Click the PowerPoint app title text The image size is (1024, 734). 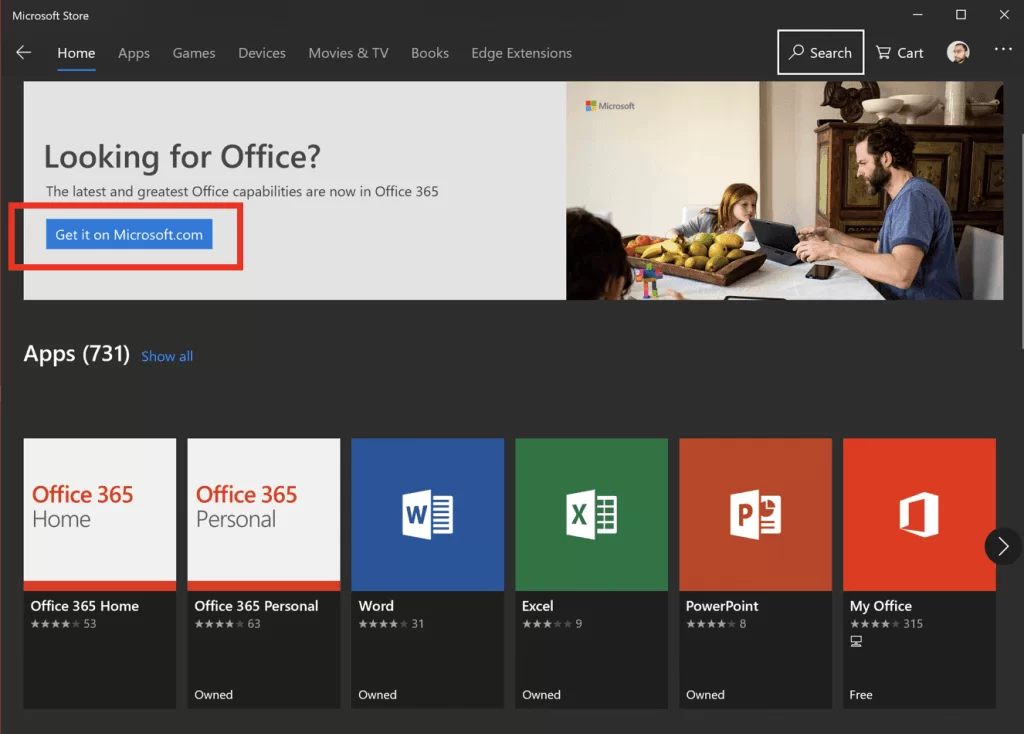click(x=722, y=606)
